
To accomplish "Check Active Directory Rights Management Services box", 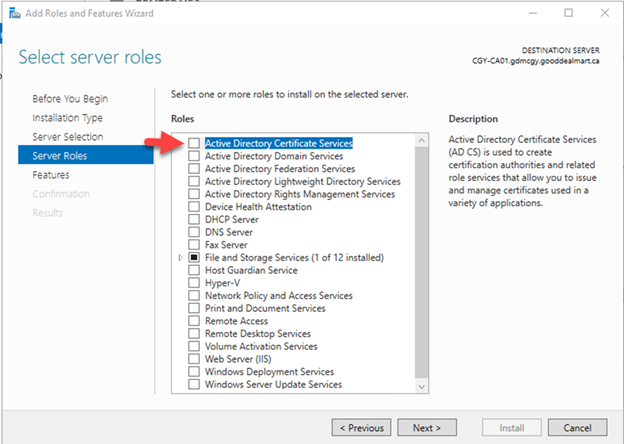I will [x=194, y=194].
